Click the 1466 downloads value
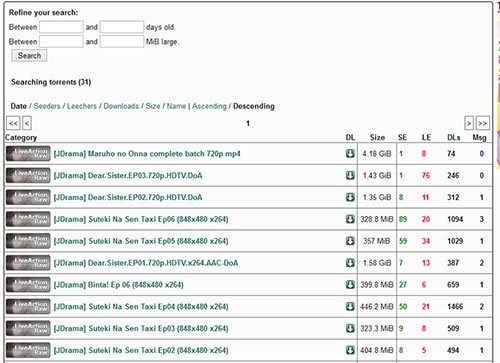 pyautogui.click(x=455, y=306)
